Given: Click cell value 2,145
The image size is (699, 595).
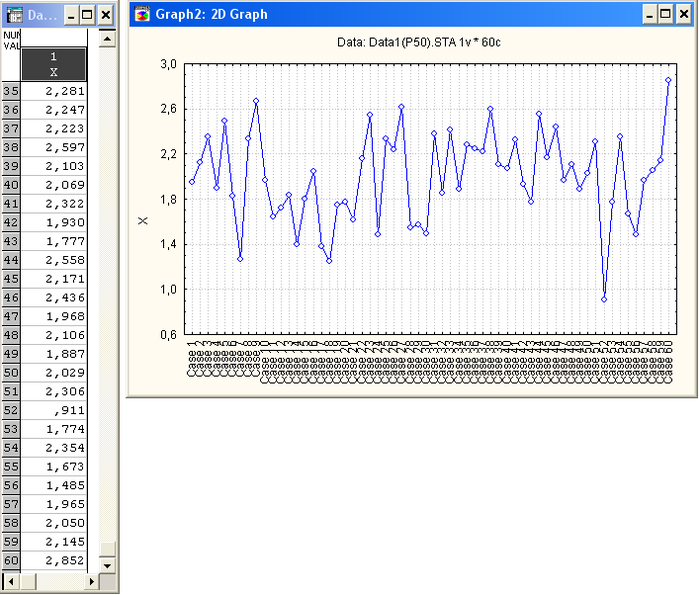Looking at the screenshot, I should [x=53, y=542].
